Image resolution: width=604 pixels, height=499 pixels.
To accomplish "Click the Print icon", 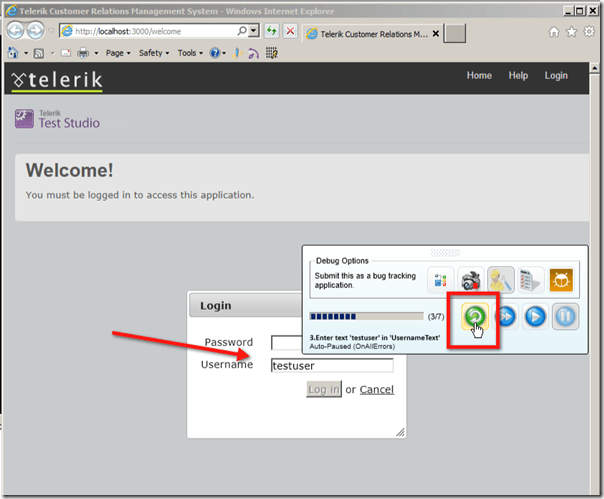I will 83,53.
